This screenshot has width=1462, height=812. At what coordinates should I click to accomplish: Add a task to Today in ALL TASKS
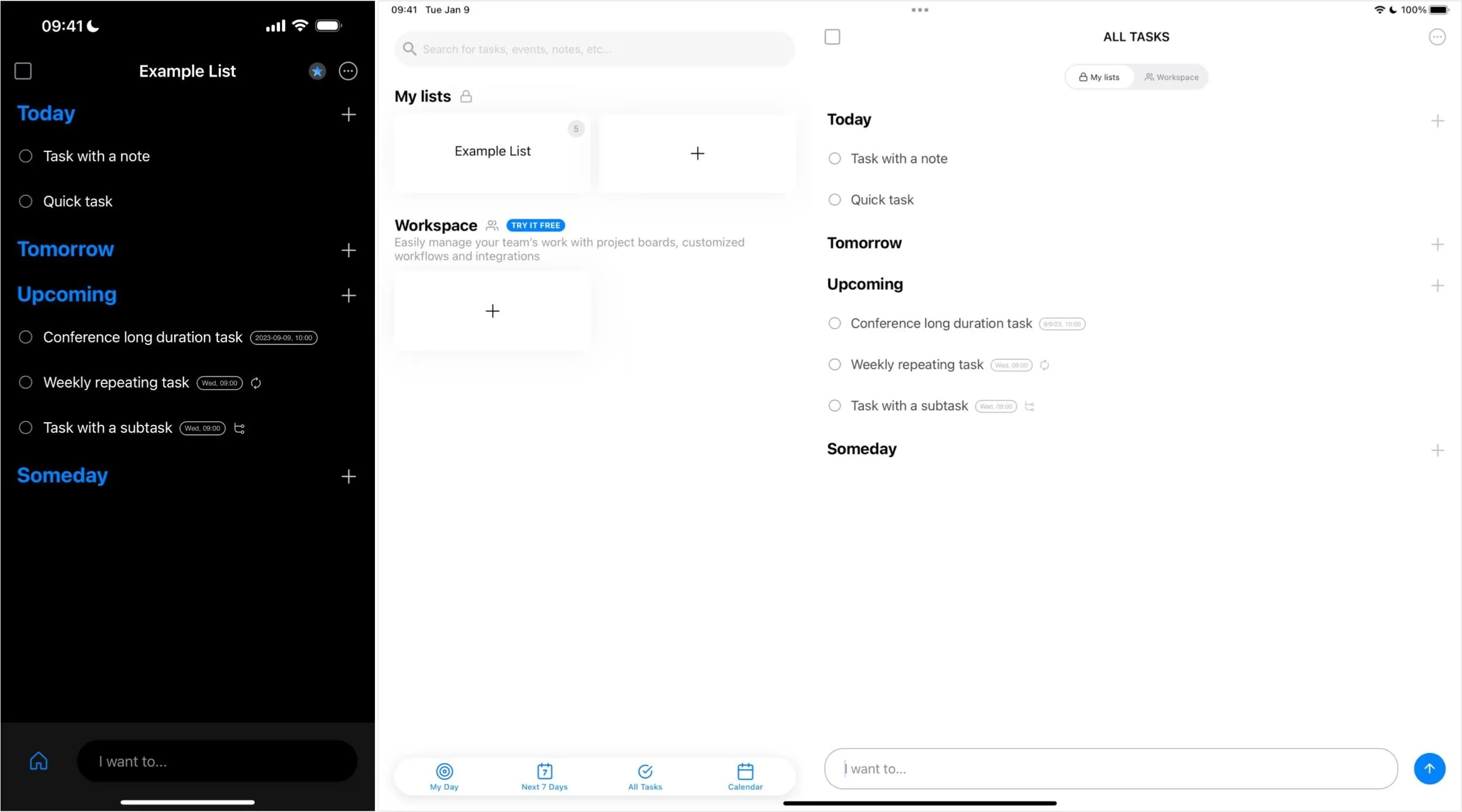coord(1437,121)
